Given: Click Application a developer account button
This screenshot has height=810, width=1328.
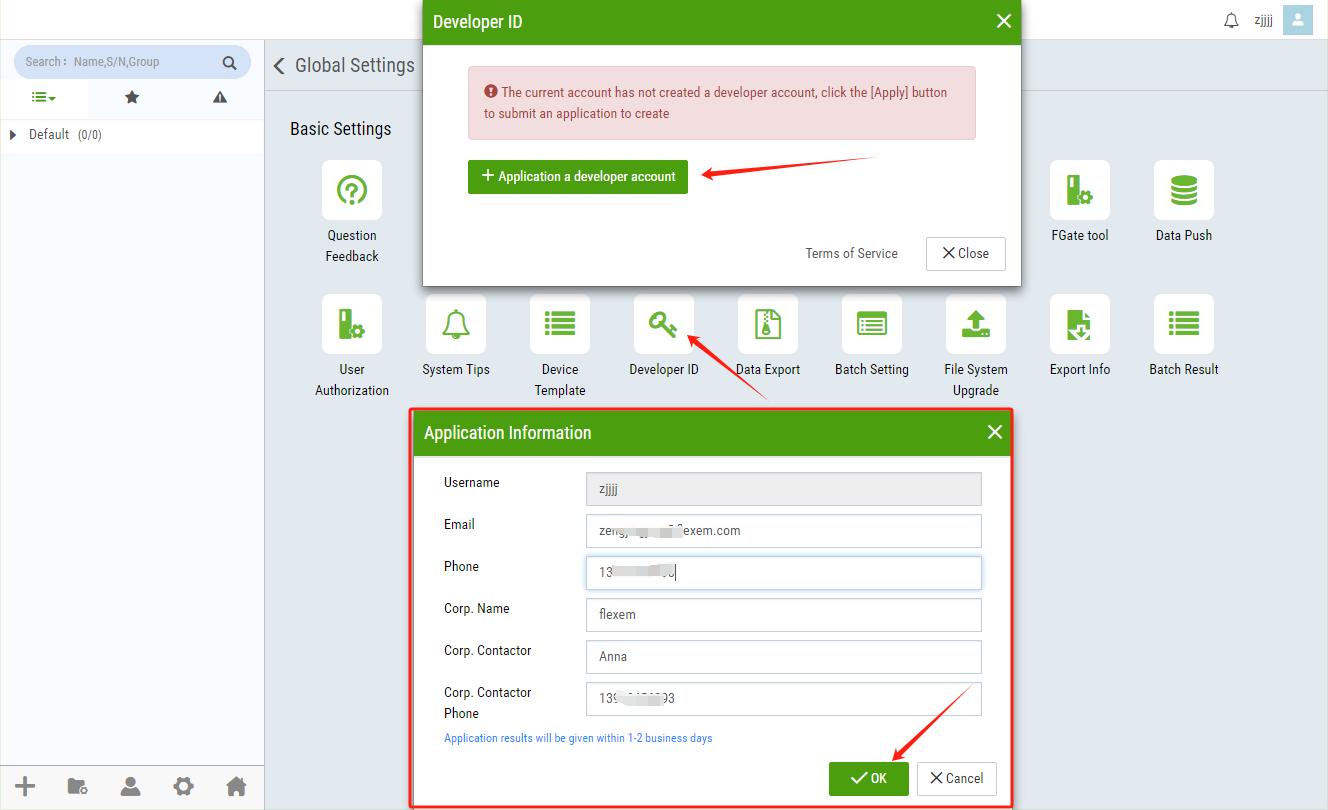Looking at the screenshot, I should click(x=578, y=177).
